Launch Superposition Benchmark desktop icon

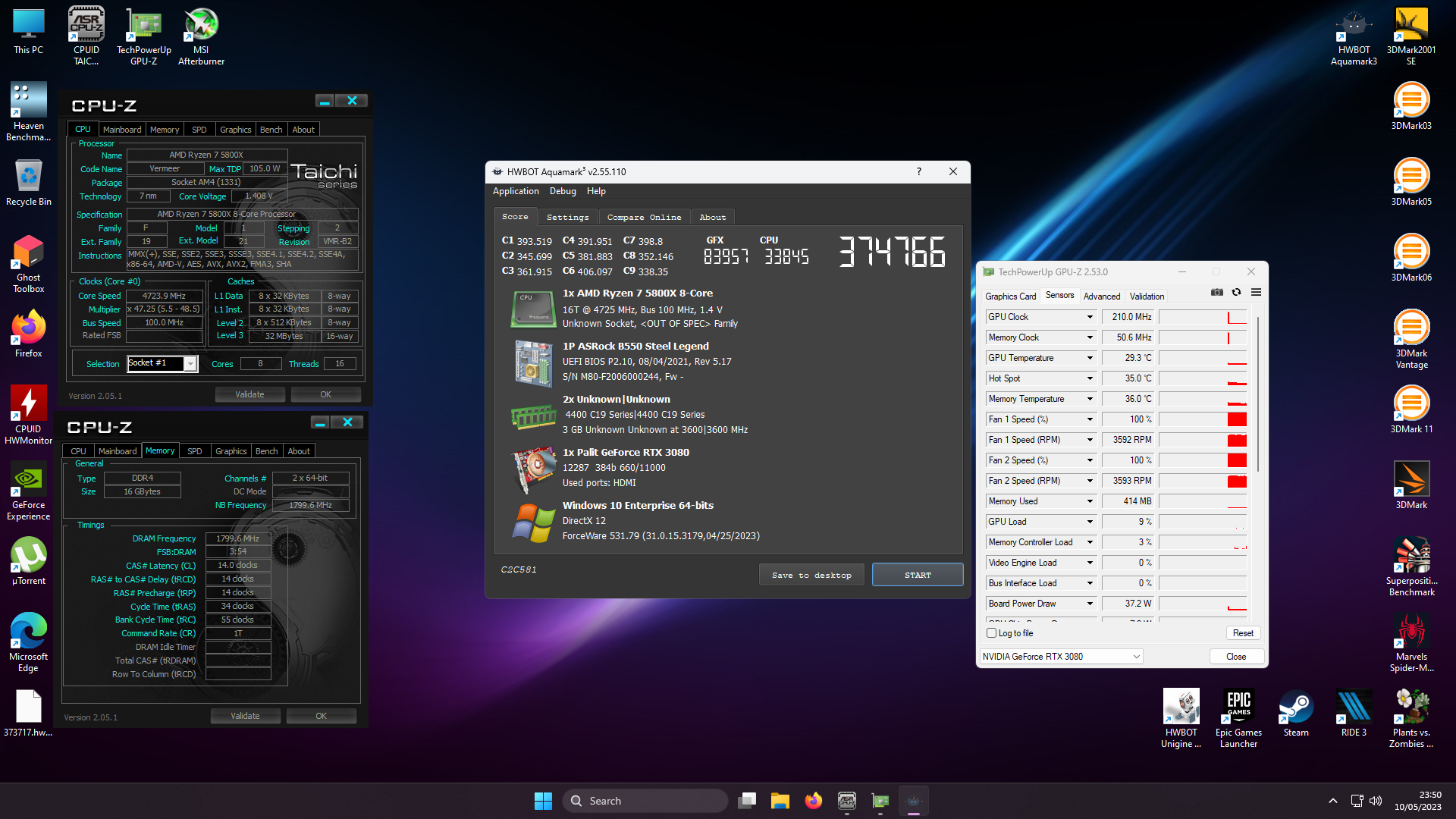click(x=1411, y=566)
